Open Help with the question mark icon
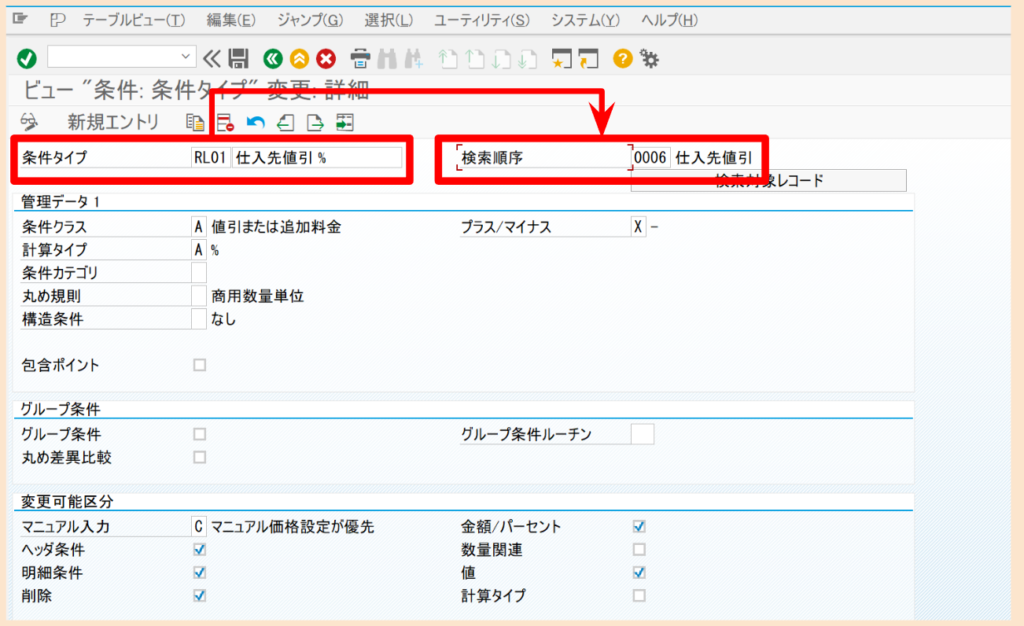The height and width of the screenshot is (626, 1024). pos(622,59)
